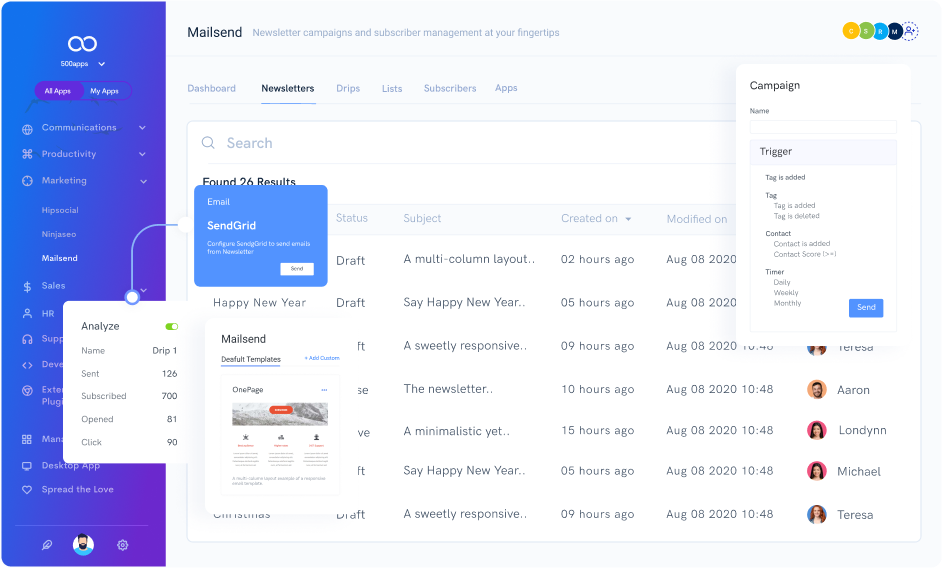Select the OnePage template thumbnail

(280, 434)
